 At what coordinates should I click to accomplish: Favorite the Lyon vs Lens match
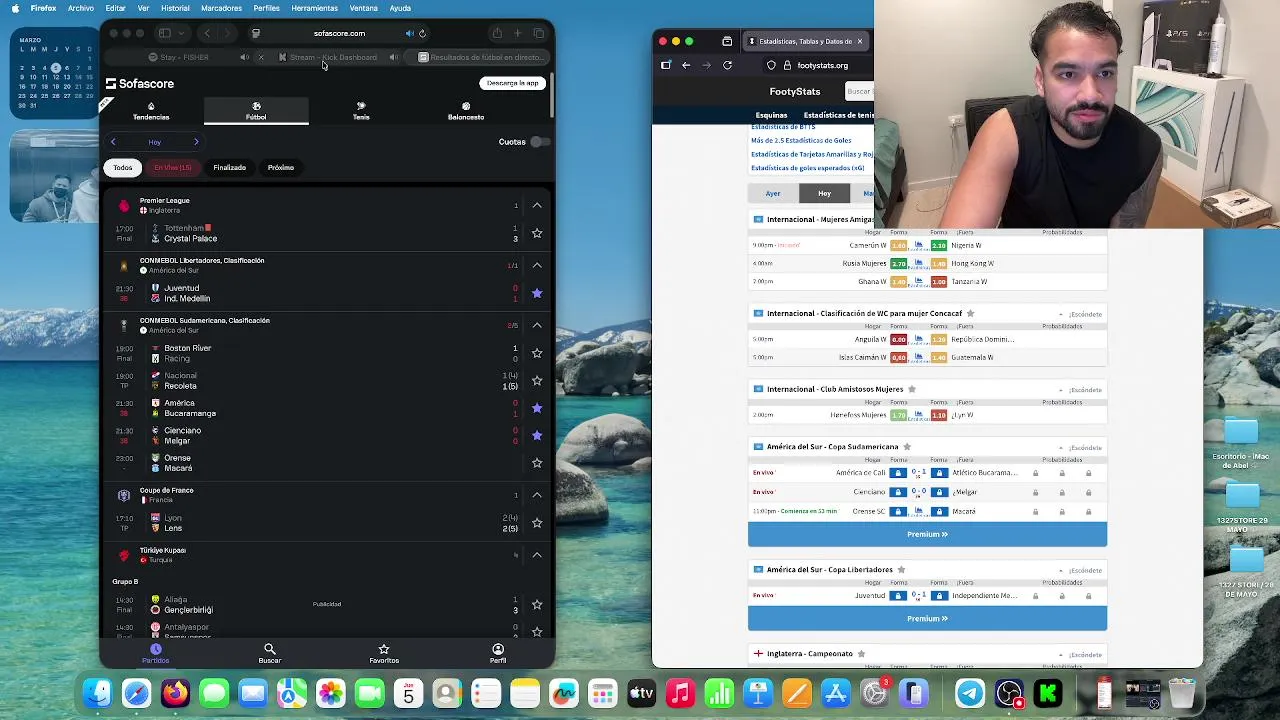click(x=537, y=523)
